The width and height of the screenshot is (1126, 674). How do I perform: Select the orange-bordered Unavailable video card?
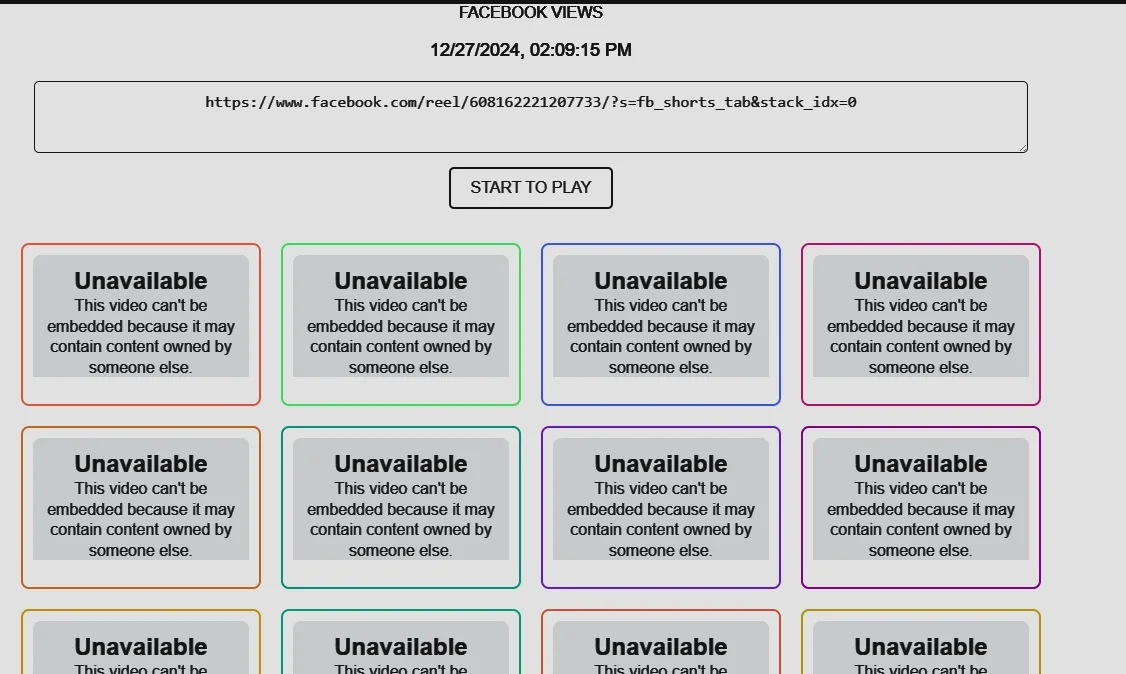click(x=141, y=507)
